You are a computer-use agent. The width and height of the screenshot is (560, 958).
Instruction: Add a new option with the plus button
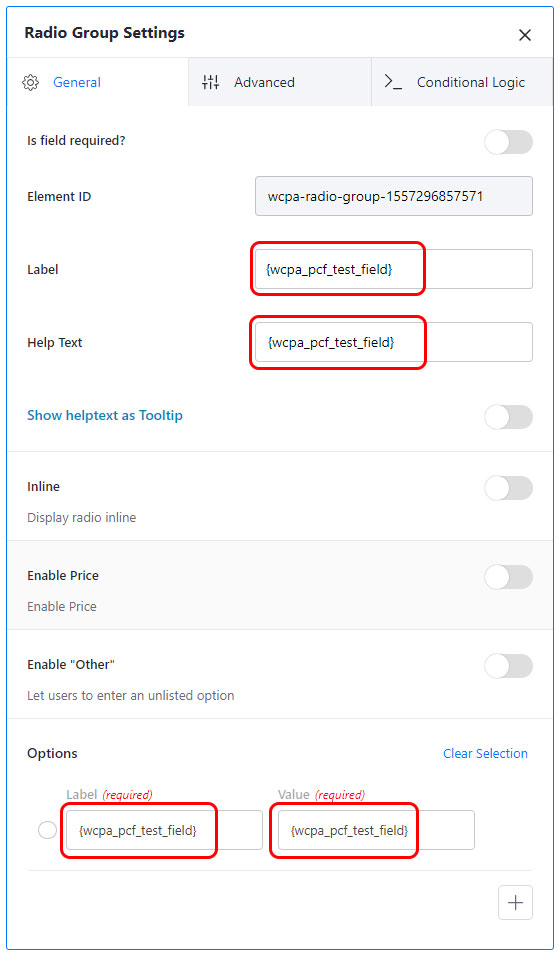tap(515, 902)
